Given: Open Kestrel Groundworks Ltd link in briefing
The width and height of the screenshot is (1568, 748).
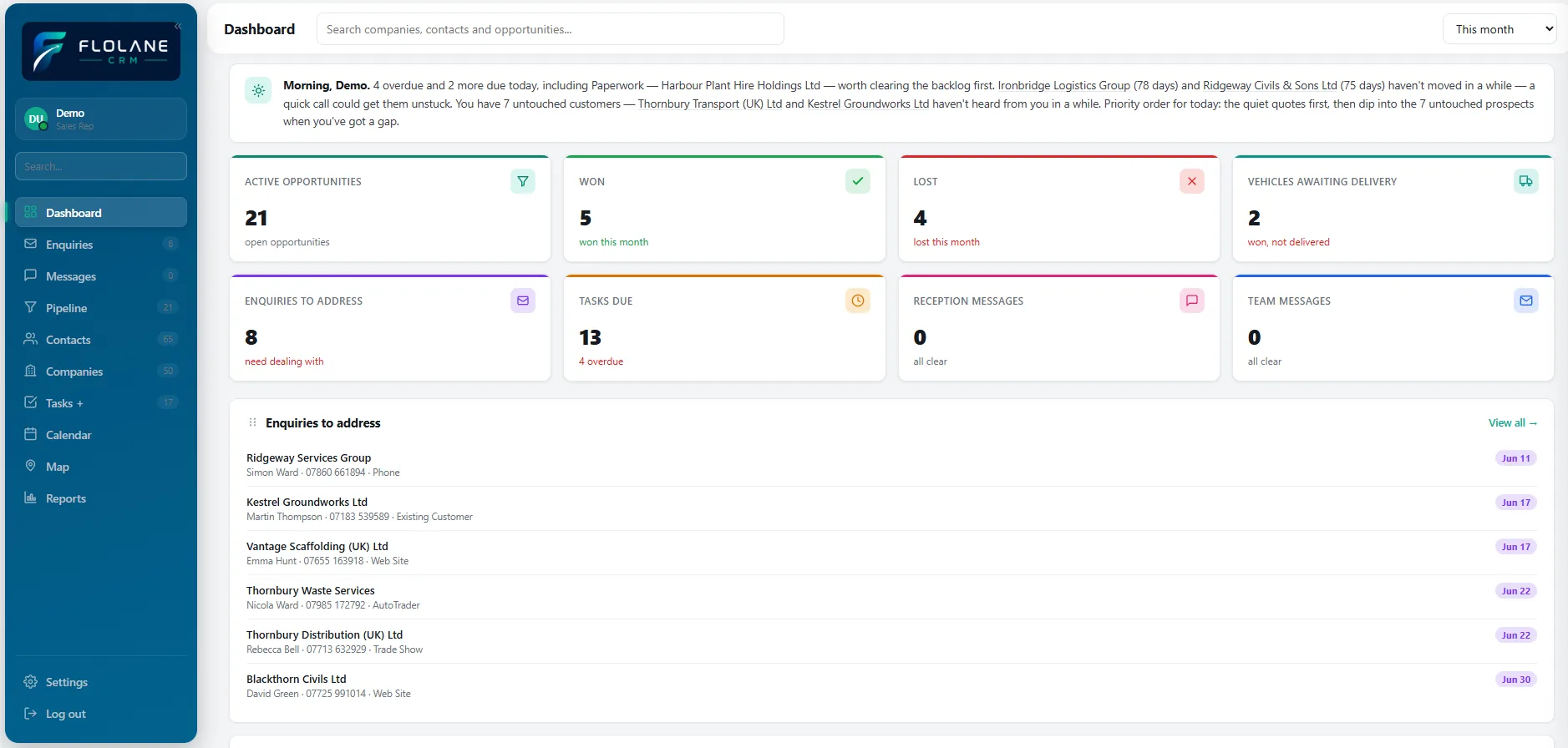Looking at the screenshot, I should tap(868, 104).
